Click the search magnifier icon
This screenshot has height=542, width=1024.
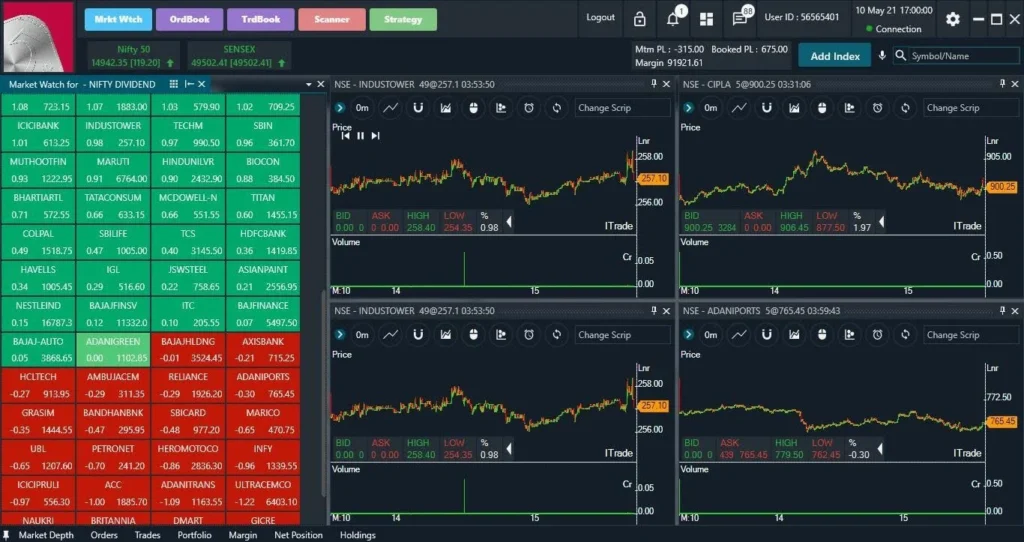pos(901,56)
